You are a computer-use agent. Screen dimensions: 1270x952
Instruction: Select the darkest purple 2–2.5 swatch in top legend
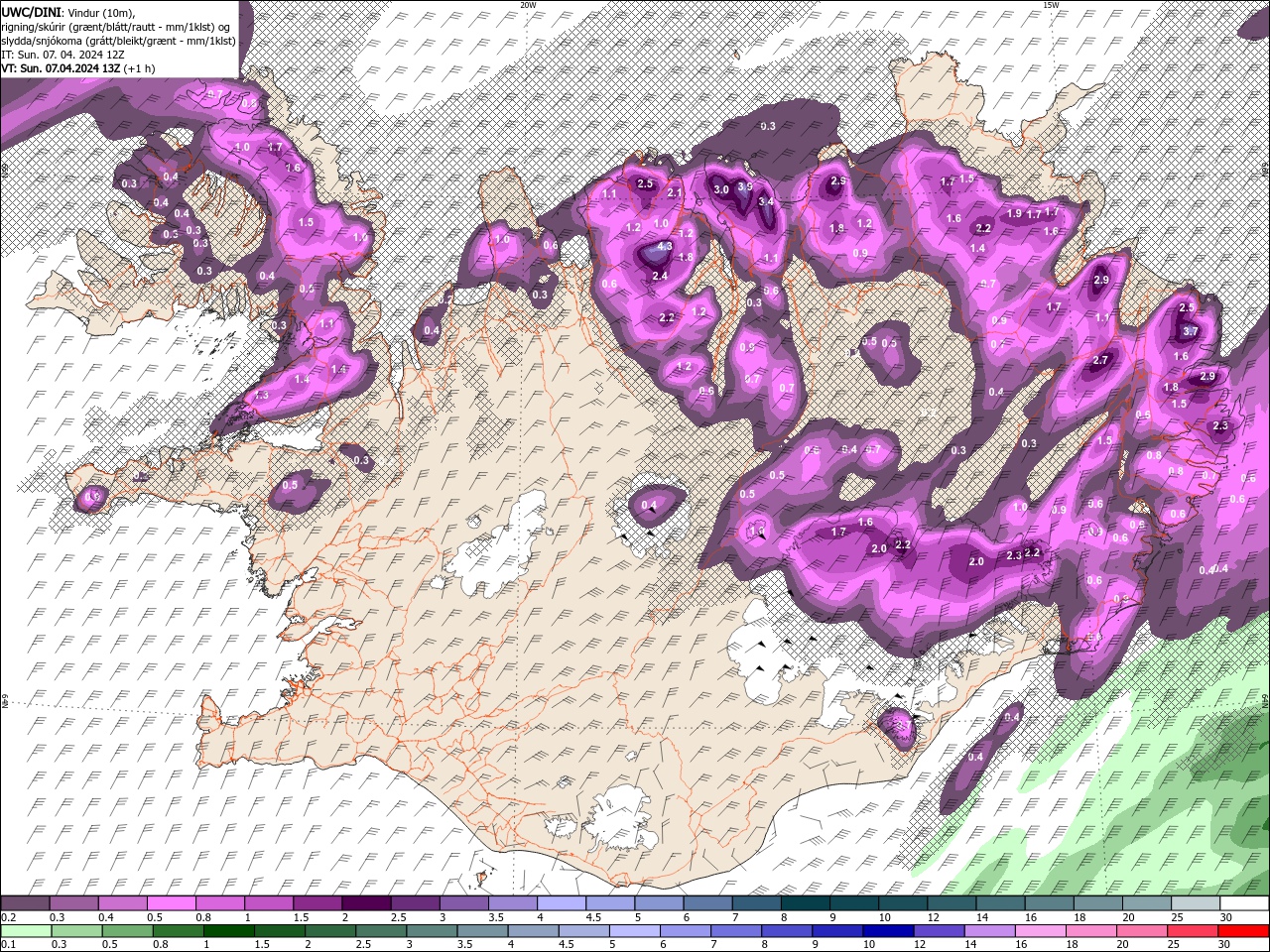[366, 903]
